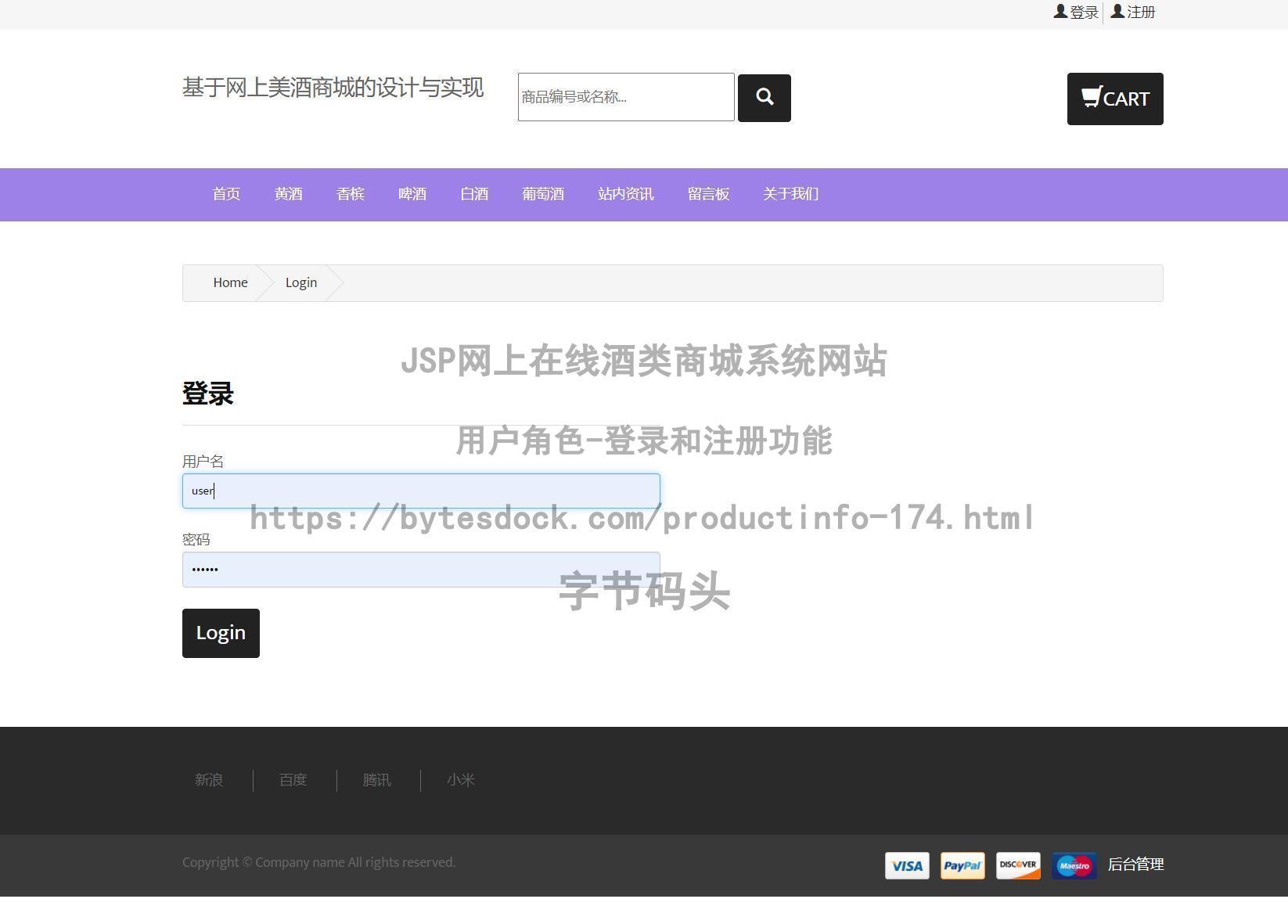This screenshot has width=1288, height=924.
Task: Select the 白酒 category in navbar
Action: (474, 194)
